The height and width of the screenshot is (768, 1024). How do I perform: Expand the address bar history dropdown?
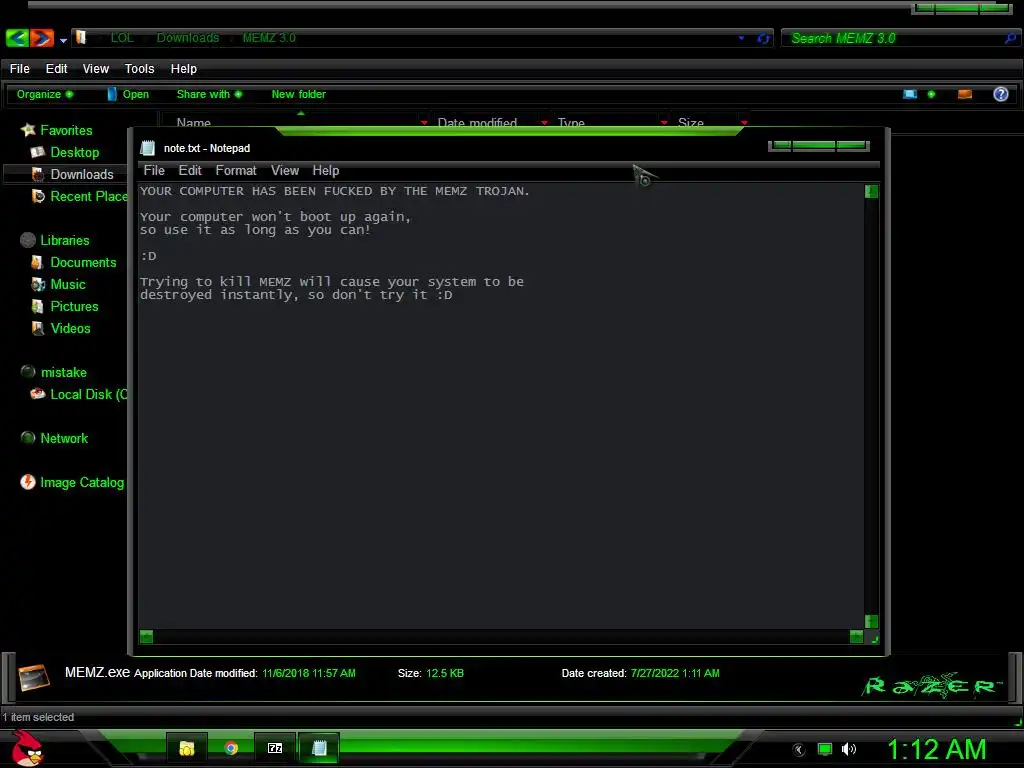[x=741, y=38]
